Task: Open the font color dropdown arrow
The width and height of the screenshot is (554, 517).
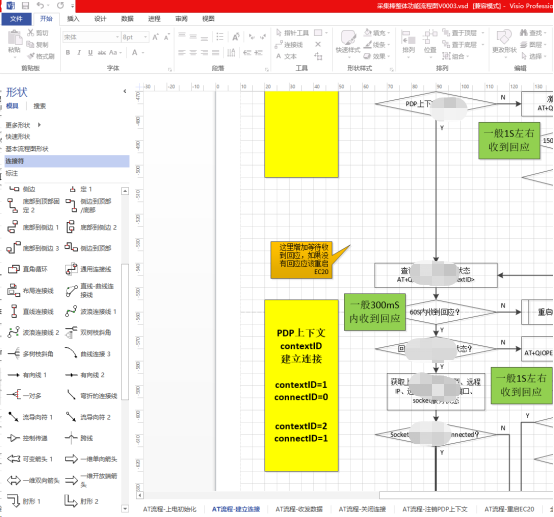Action: tap(143, 52)
